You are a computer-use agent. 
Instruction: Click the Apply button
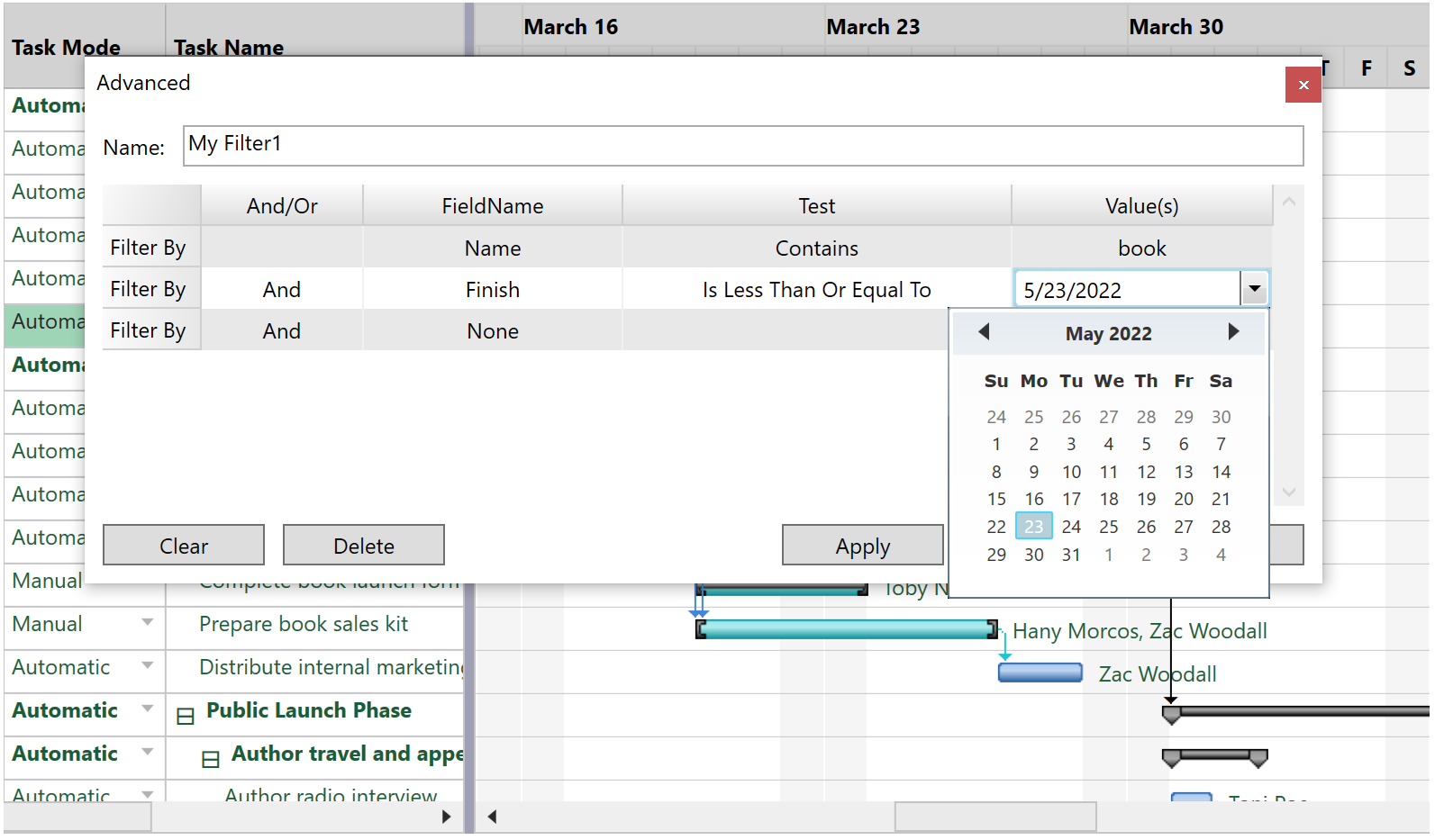862,546
